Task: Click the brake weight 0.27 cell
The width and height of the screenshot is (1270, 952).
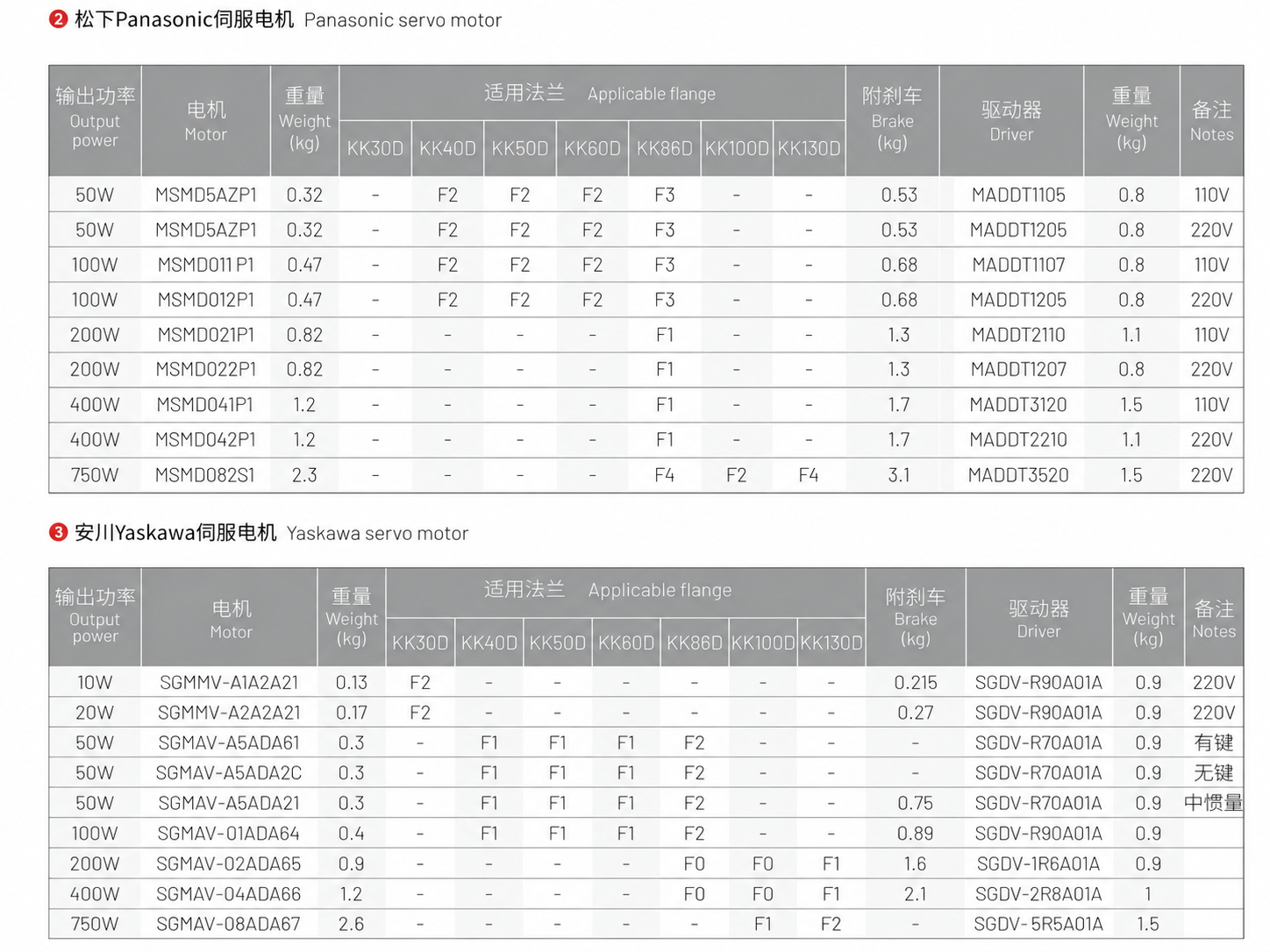Action: point(916,713)
